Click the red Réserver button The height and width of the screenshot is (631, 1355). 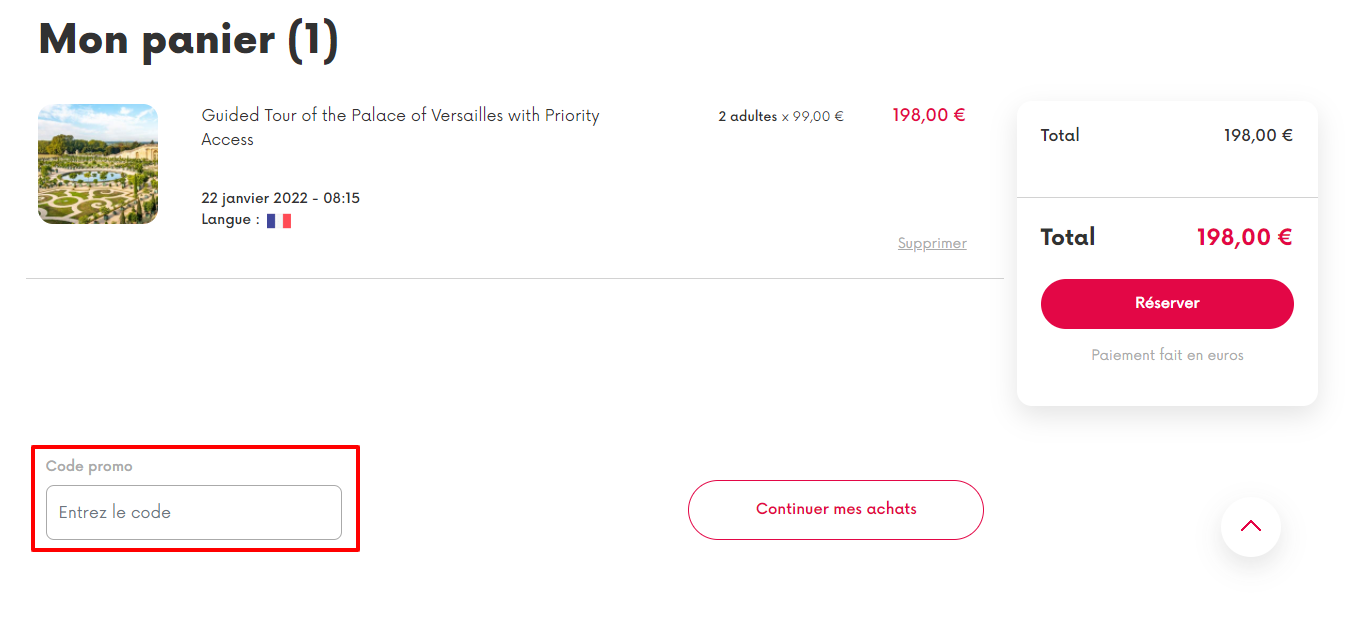click(x=1167, y=303)
